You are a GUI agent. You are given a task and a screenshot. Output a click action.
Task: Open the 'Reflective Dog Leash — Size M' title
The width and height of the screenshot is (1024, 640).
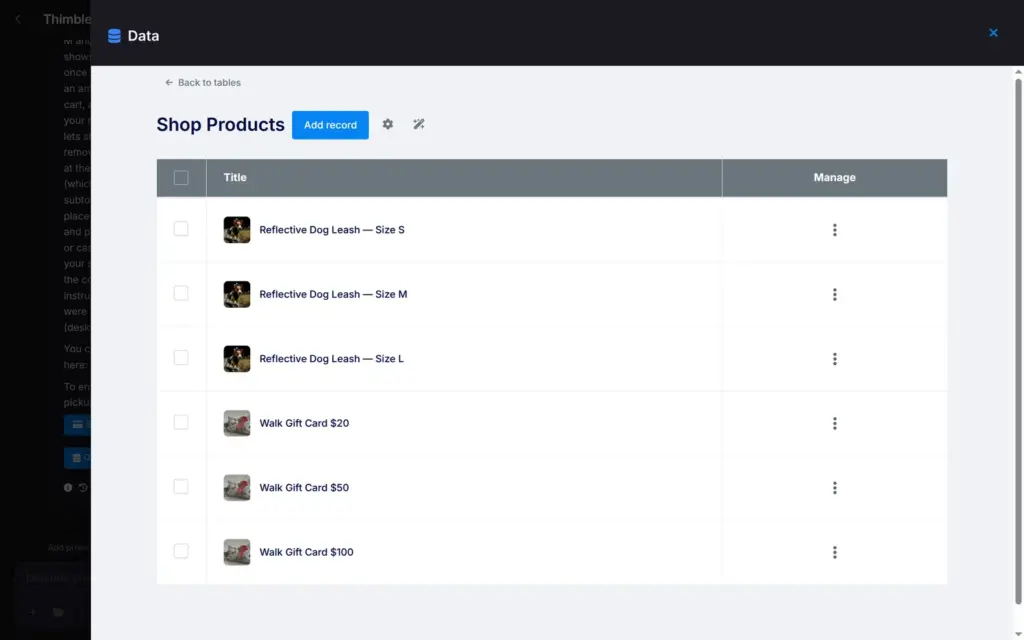point(333,295)
